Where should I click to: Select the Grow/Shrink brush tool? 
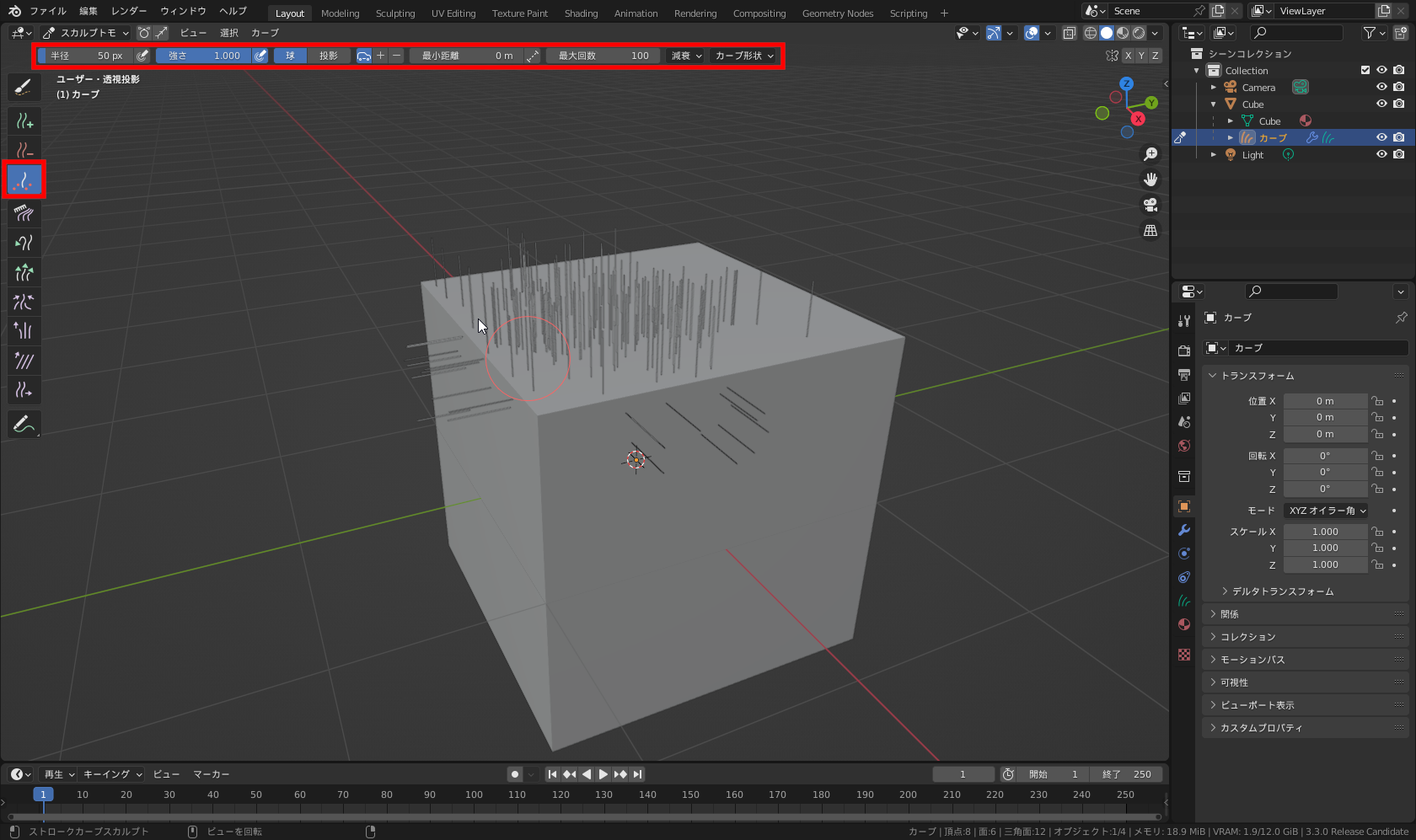tap(24, 272)
